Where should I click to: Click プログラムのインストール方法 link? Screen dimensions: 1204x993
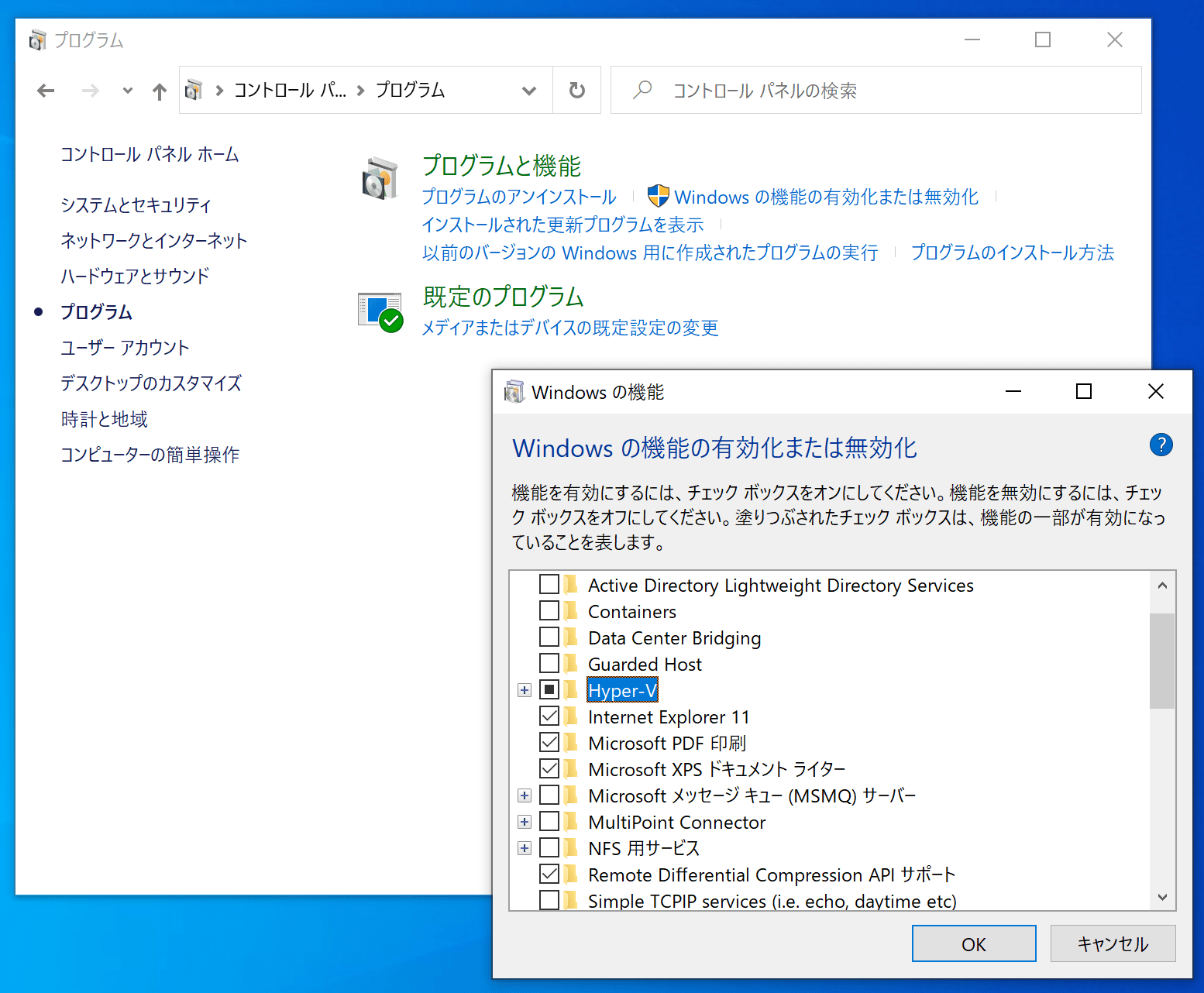(1013, 253)
